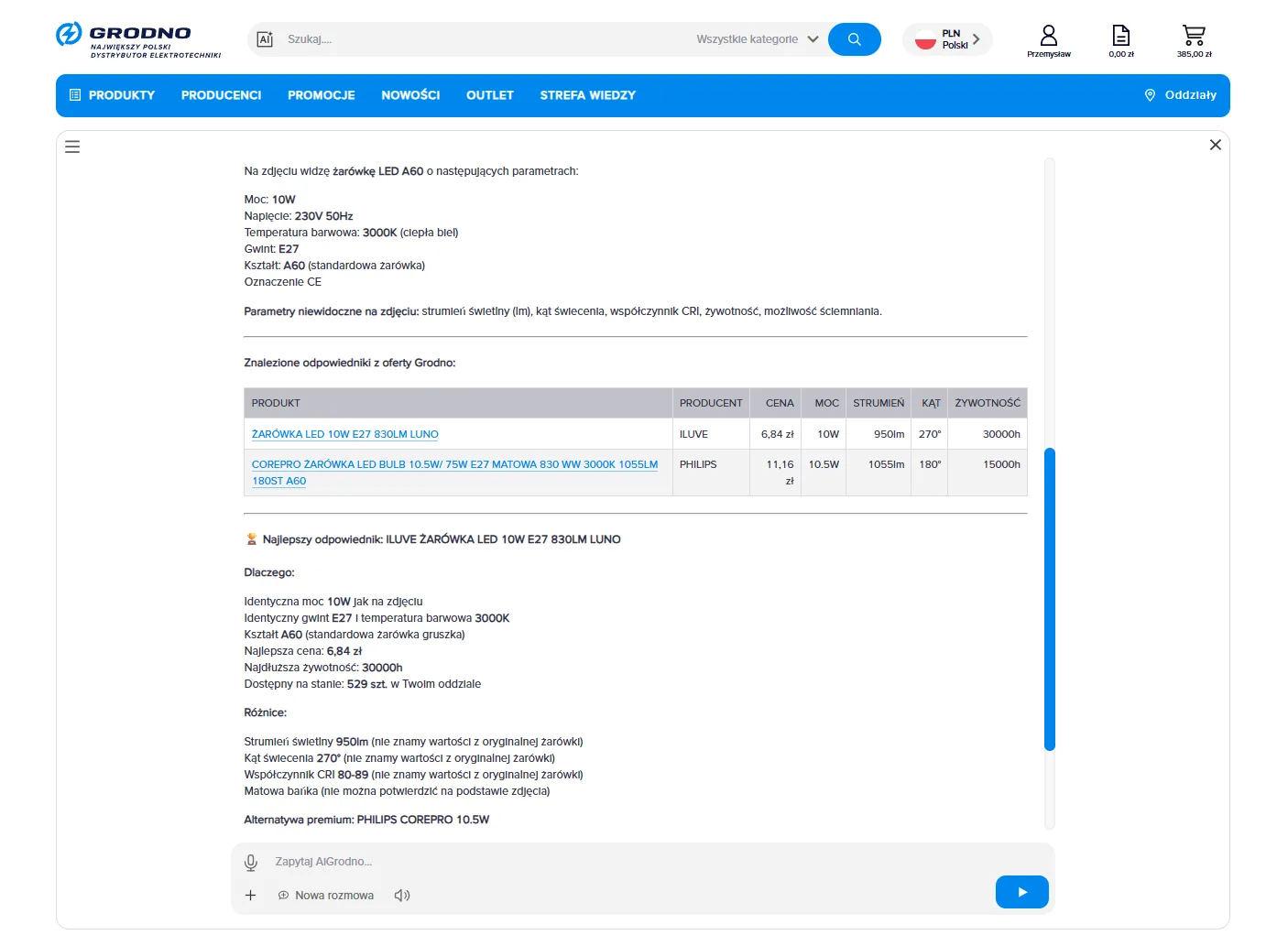1288x935 pixels.
Task: Open the OUTLET section
Action: pos(490,95)
